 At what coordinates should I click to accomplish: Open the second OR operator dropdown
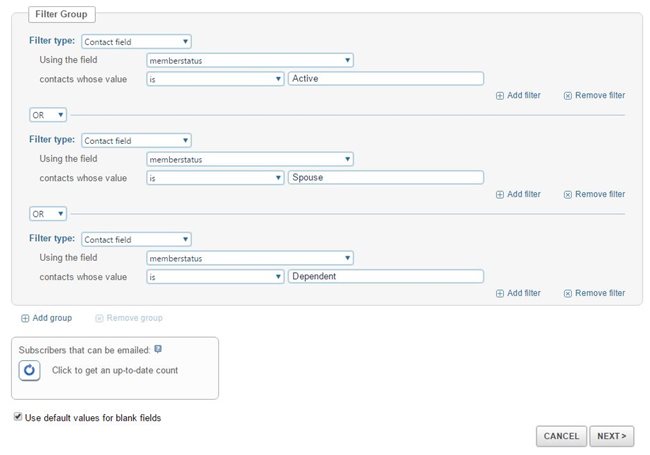coord(48,214)
